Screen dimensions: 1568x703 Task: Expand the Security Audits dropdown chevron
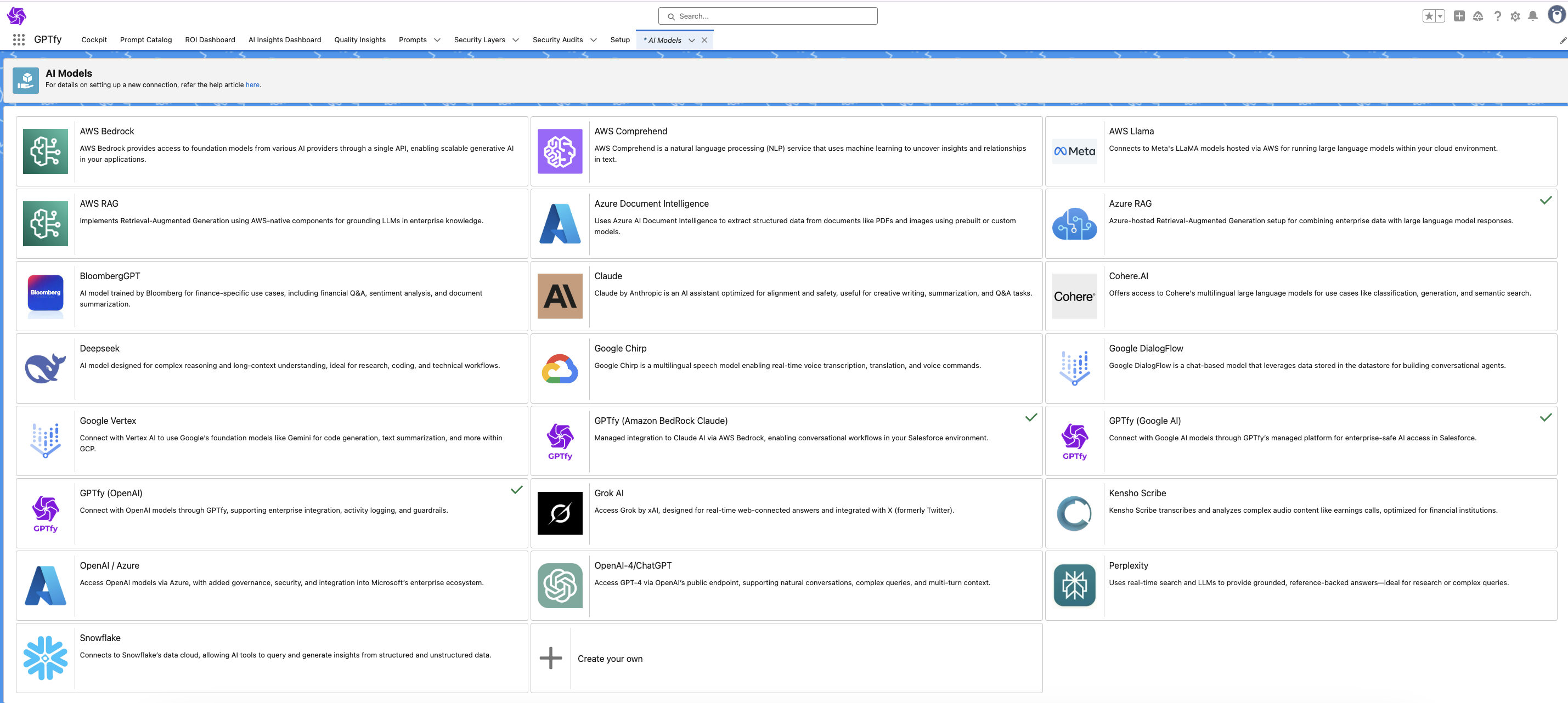pyautogui.click(x=594, y=40)
